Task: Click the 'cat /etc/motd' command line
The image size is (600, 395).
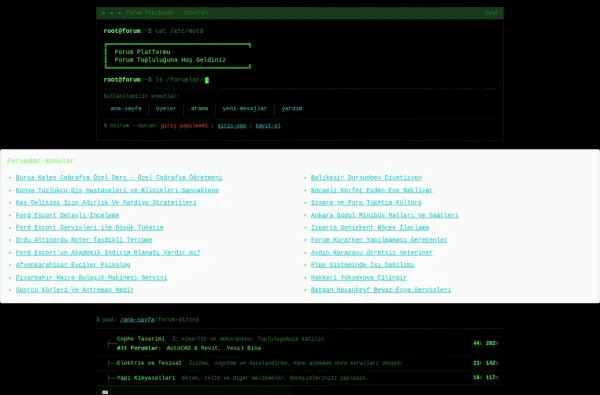Action: 179,31
